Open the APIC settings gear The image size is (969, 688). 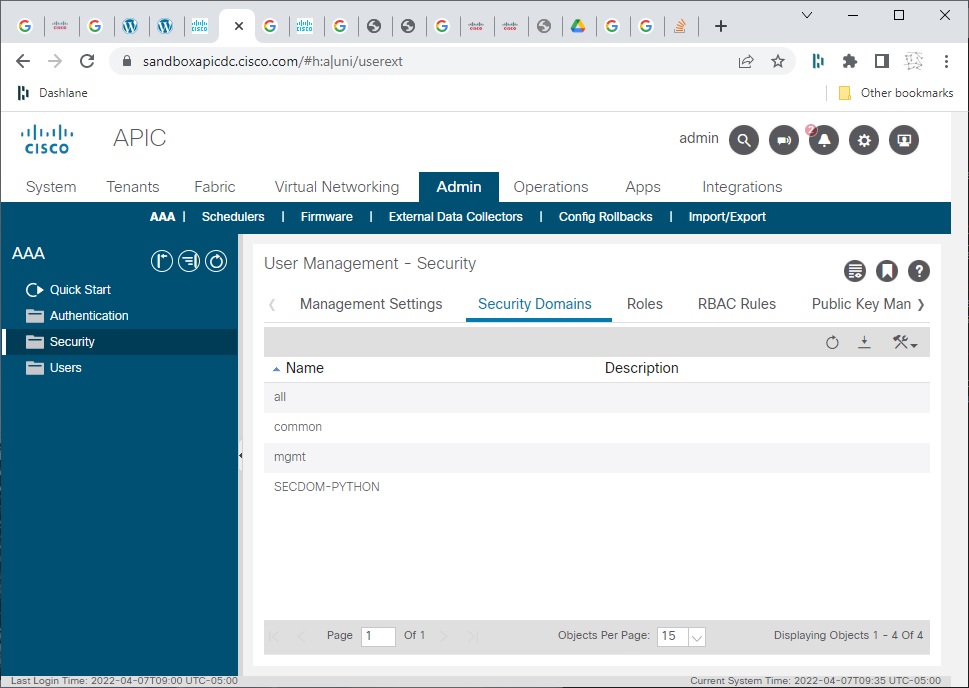[x=864, y=140]
